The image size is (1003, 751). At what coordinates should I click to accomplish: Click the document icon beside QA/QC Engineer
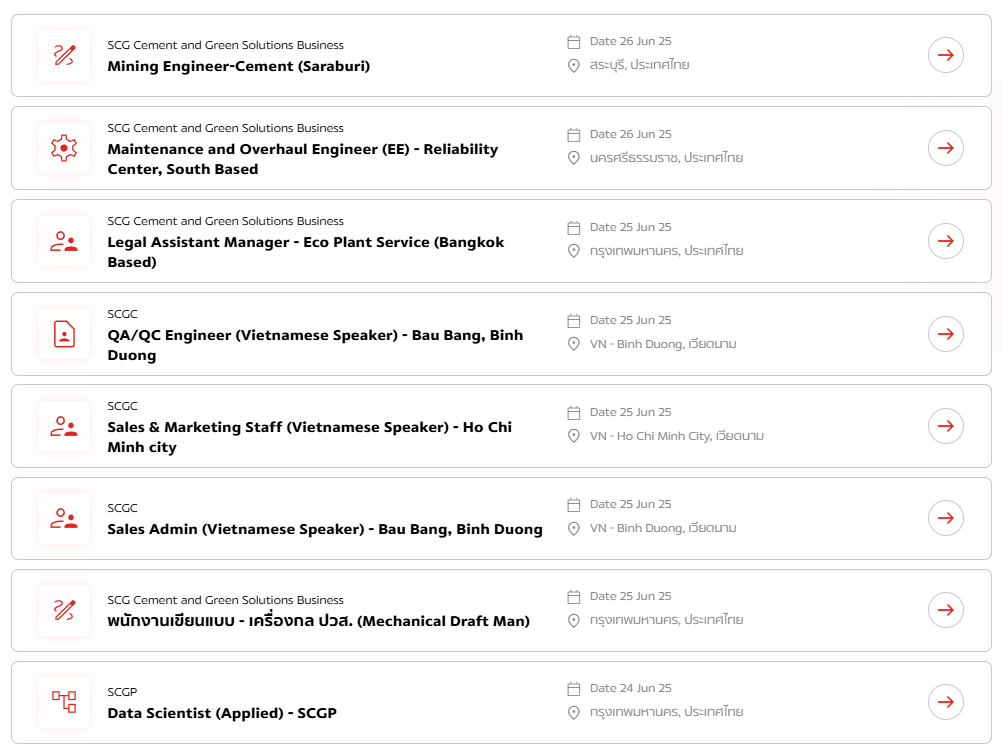(x=64, y=334)
